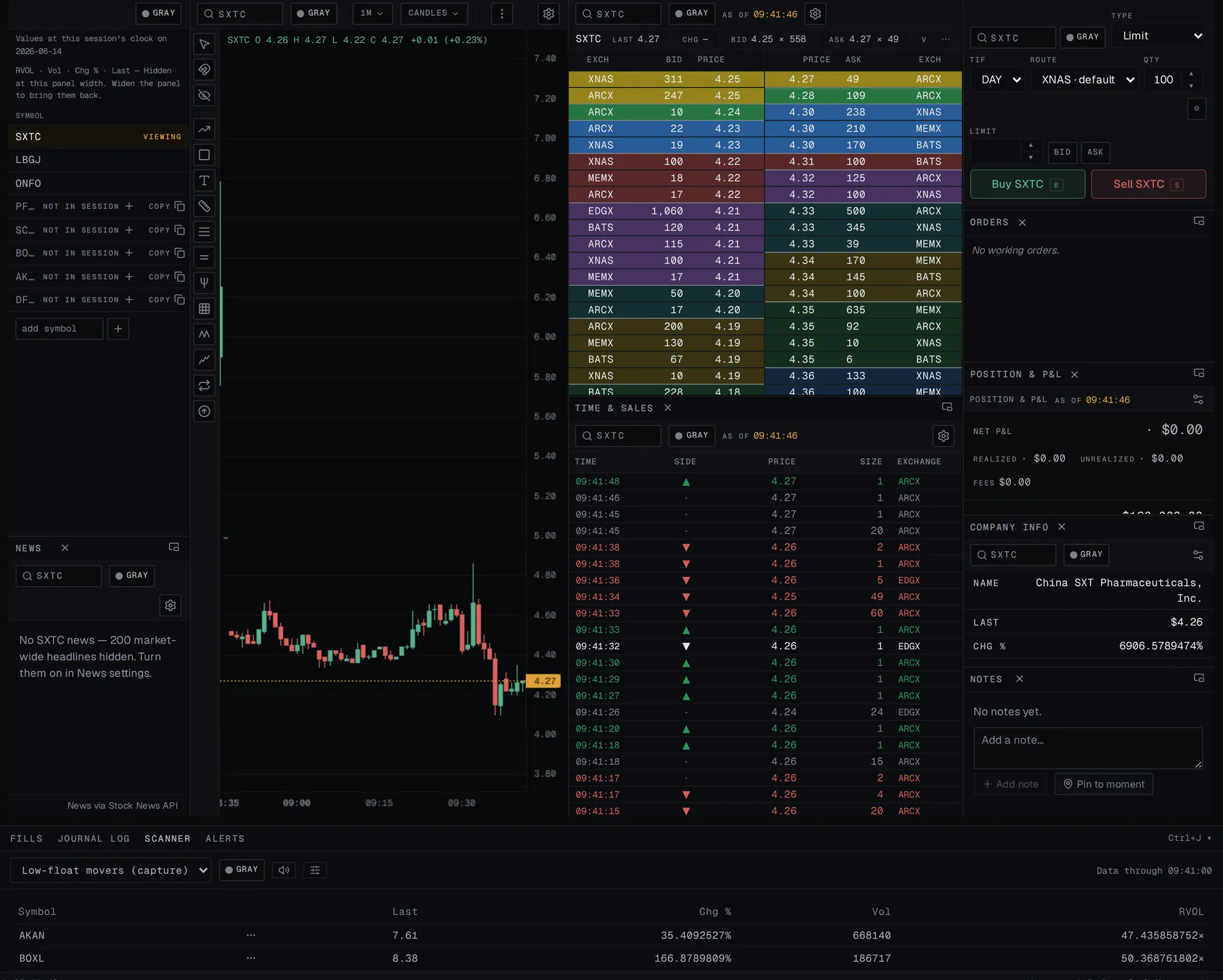Increase order quantity with up stepper
The image size is (1223, 980).
click(x=1191, y=74)
